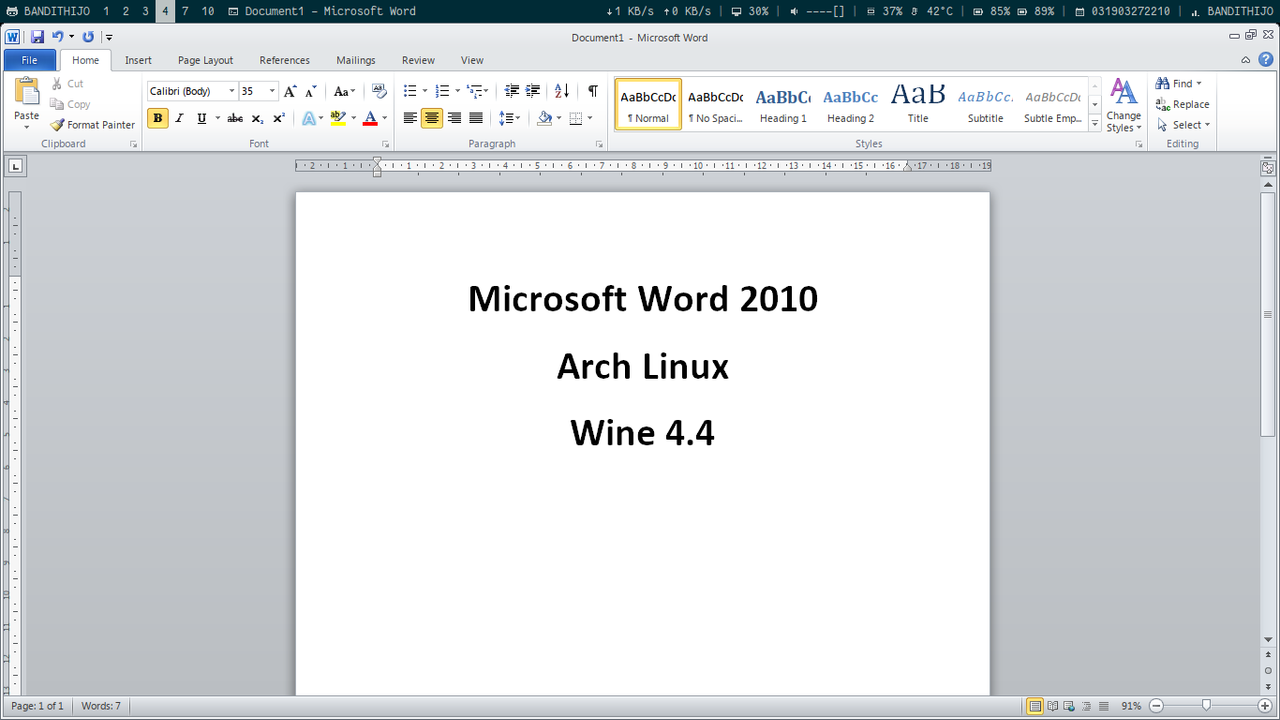Click the Save icon in quick access toolbar
Viewport: 1280px width, 720px height.
(37, 37)
